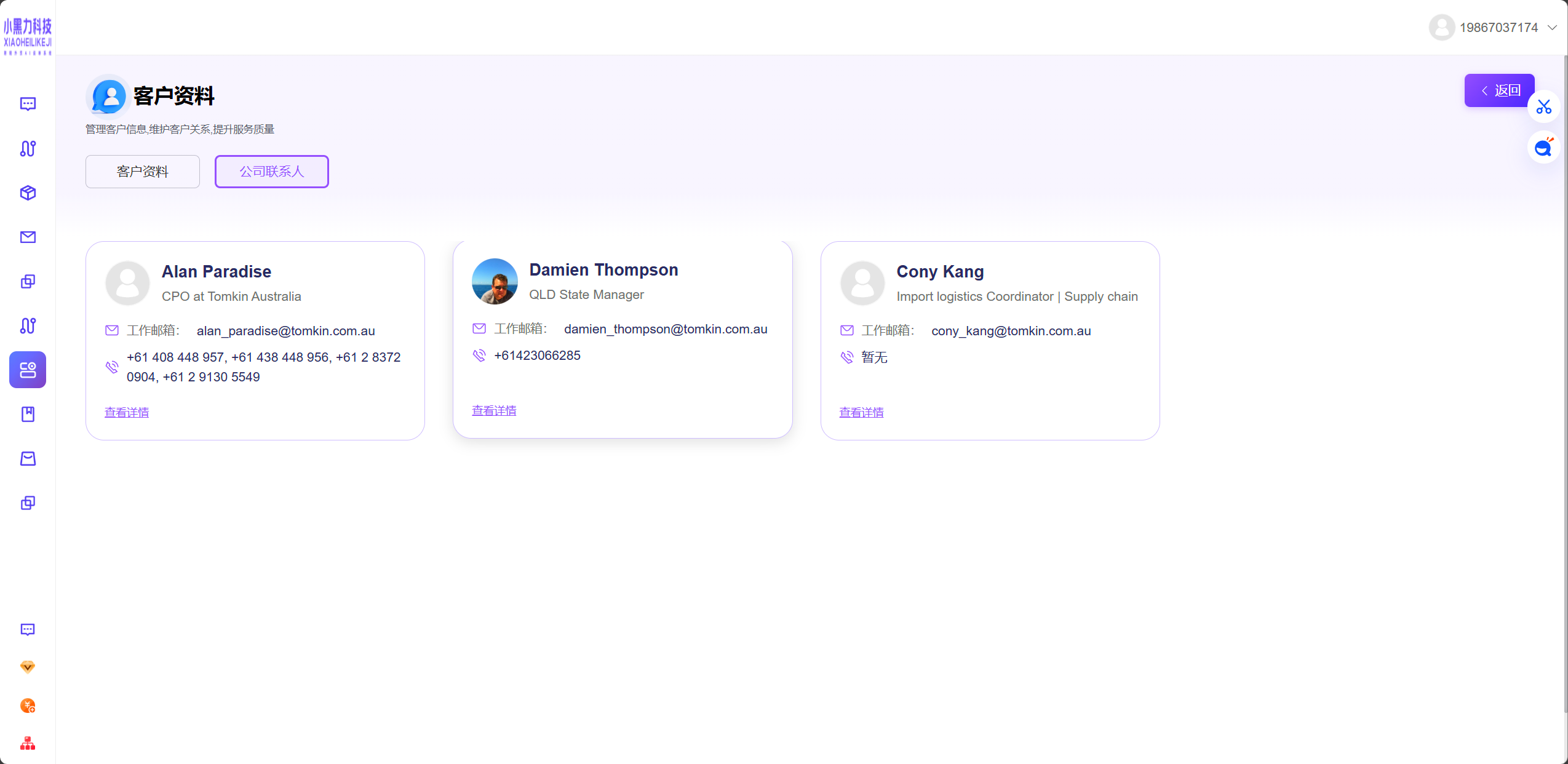Open 查看详情 link for Cony Kang

click(861, 412)
